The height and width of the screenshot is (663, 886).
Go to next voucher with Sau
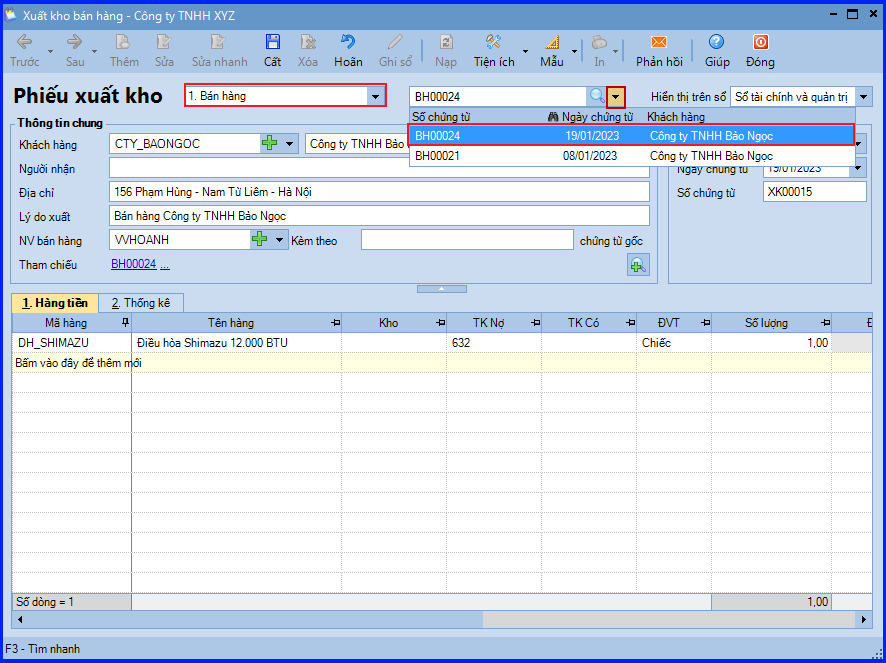[x=75, y=43]
